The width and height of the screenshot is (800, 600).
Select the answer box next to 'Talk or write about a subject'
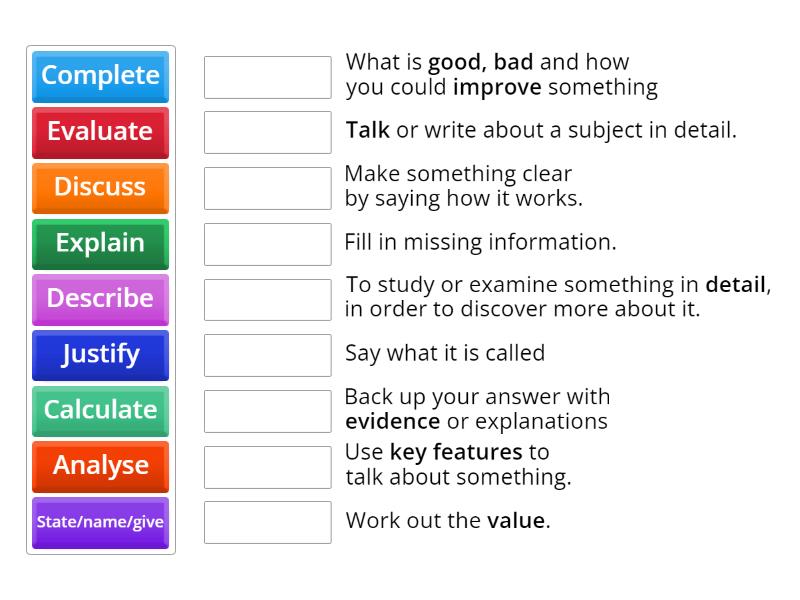[267, 132]
